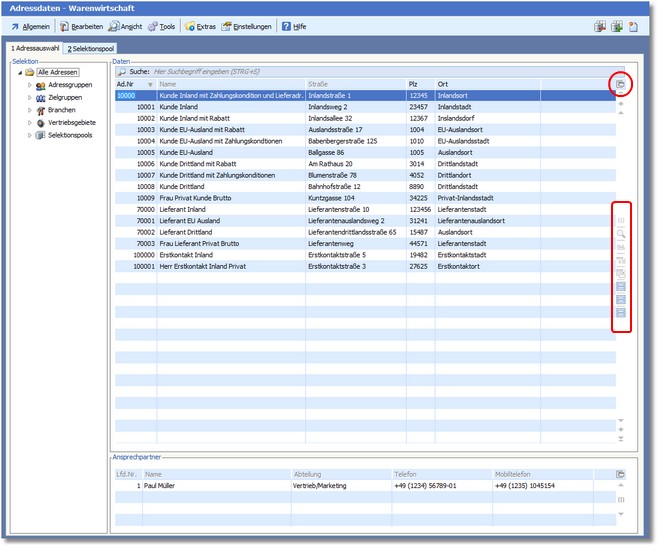Click the magnifier icon in right sidebar
Screen dimensions: 658x547
621,233
